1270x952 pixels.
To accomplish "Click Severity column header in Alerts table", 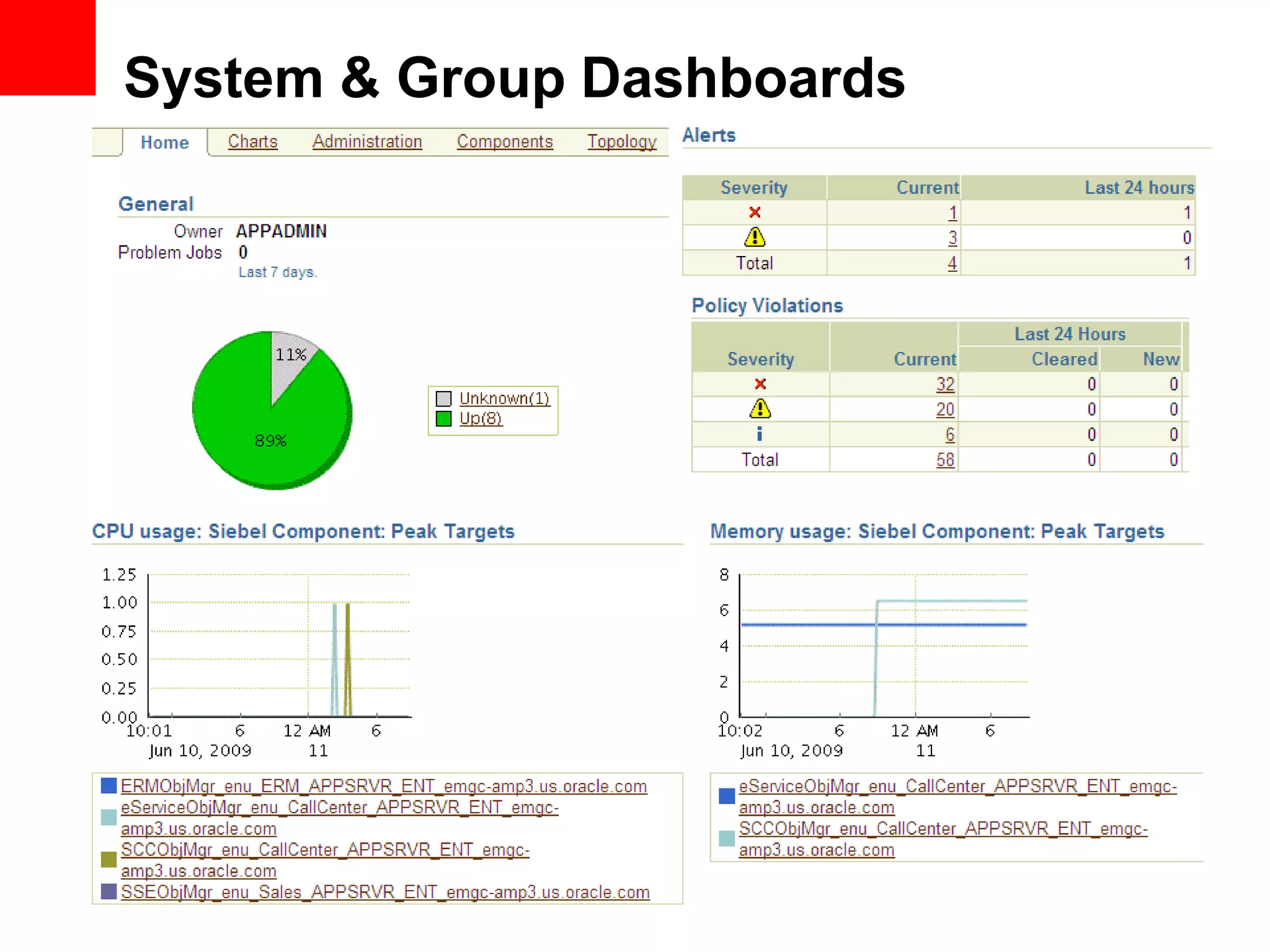I will coord(754,188).
